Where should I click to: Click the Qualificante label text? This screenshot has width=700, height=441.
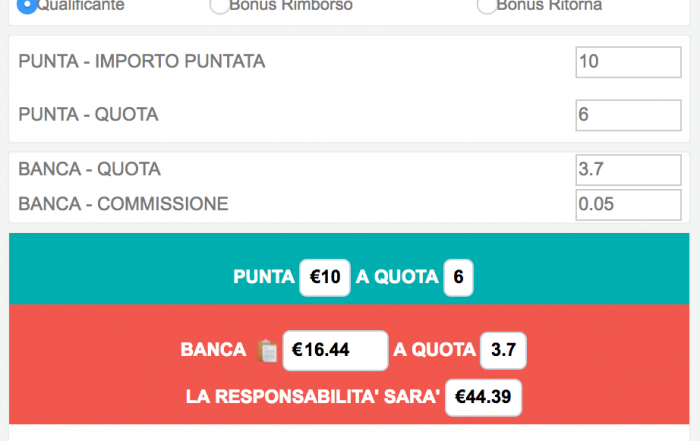[x=80, y=5]
